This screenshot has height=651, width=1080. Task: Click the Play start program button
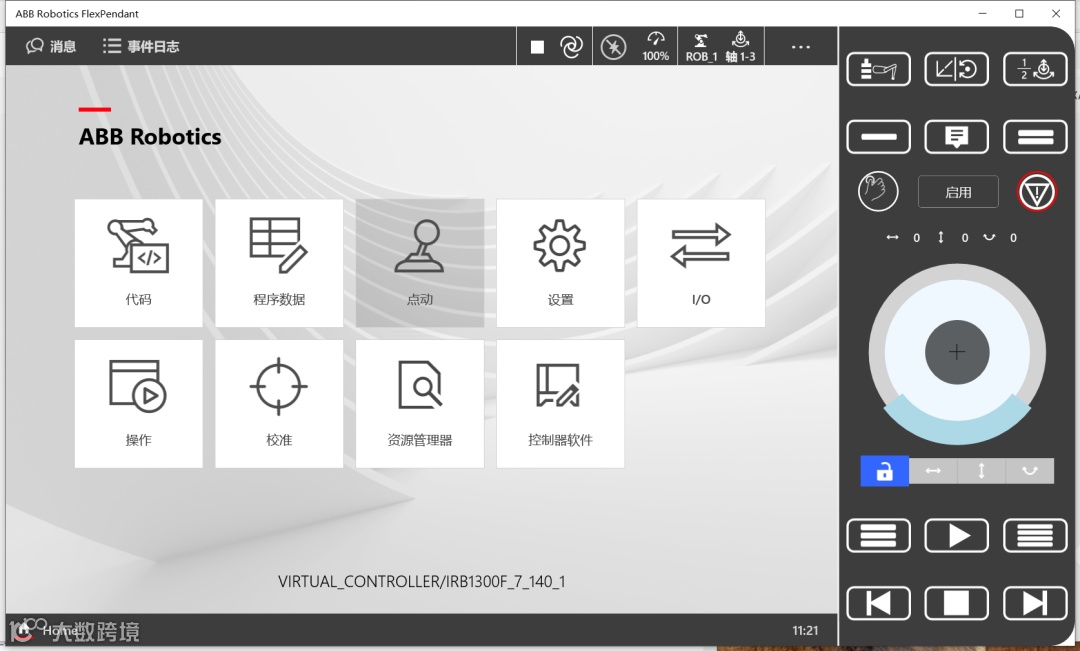(956, 535)
